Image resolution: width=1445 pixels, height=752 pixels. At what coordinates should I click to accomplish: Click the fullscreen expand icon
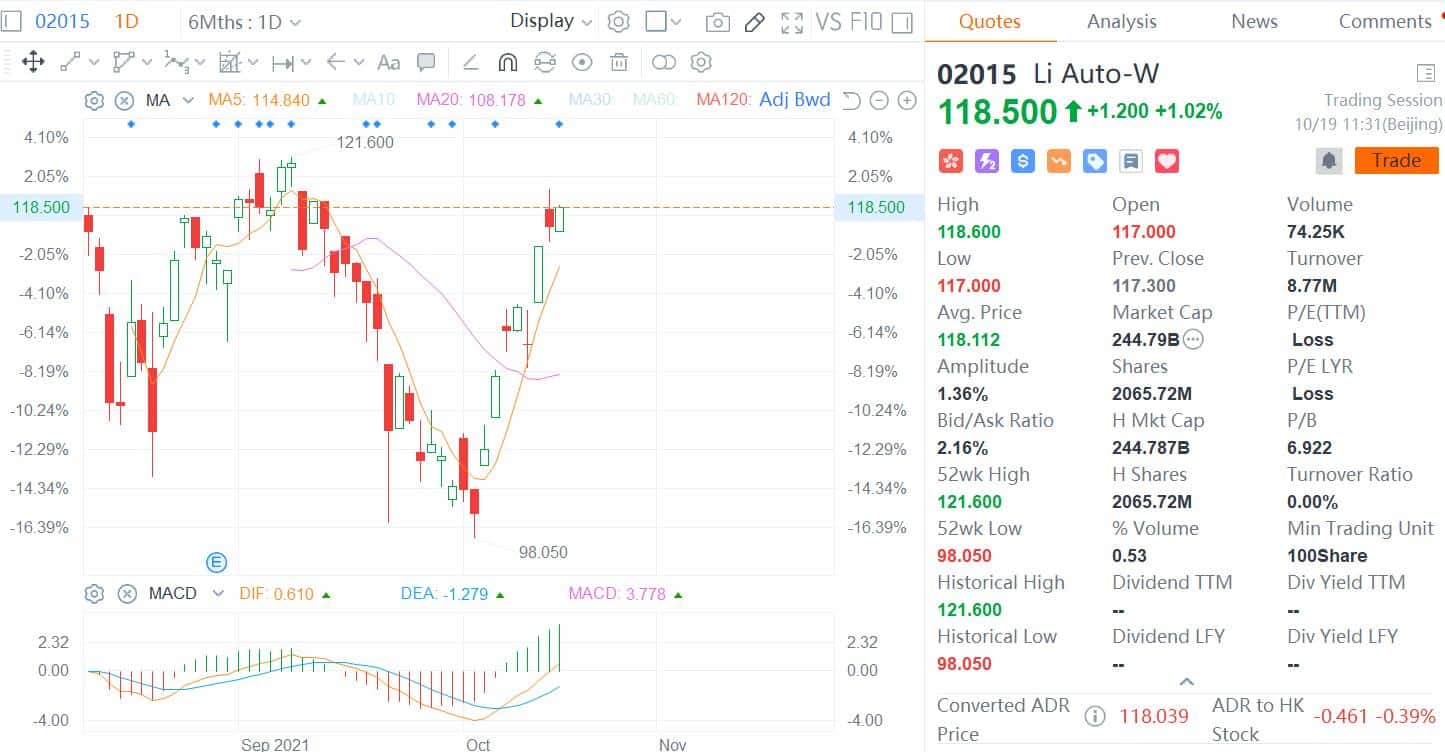point(791,22)
